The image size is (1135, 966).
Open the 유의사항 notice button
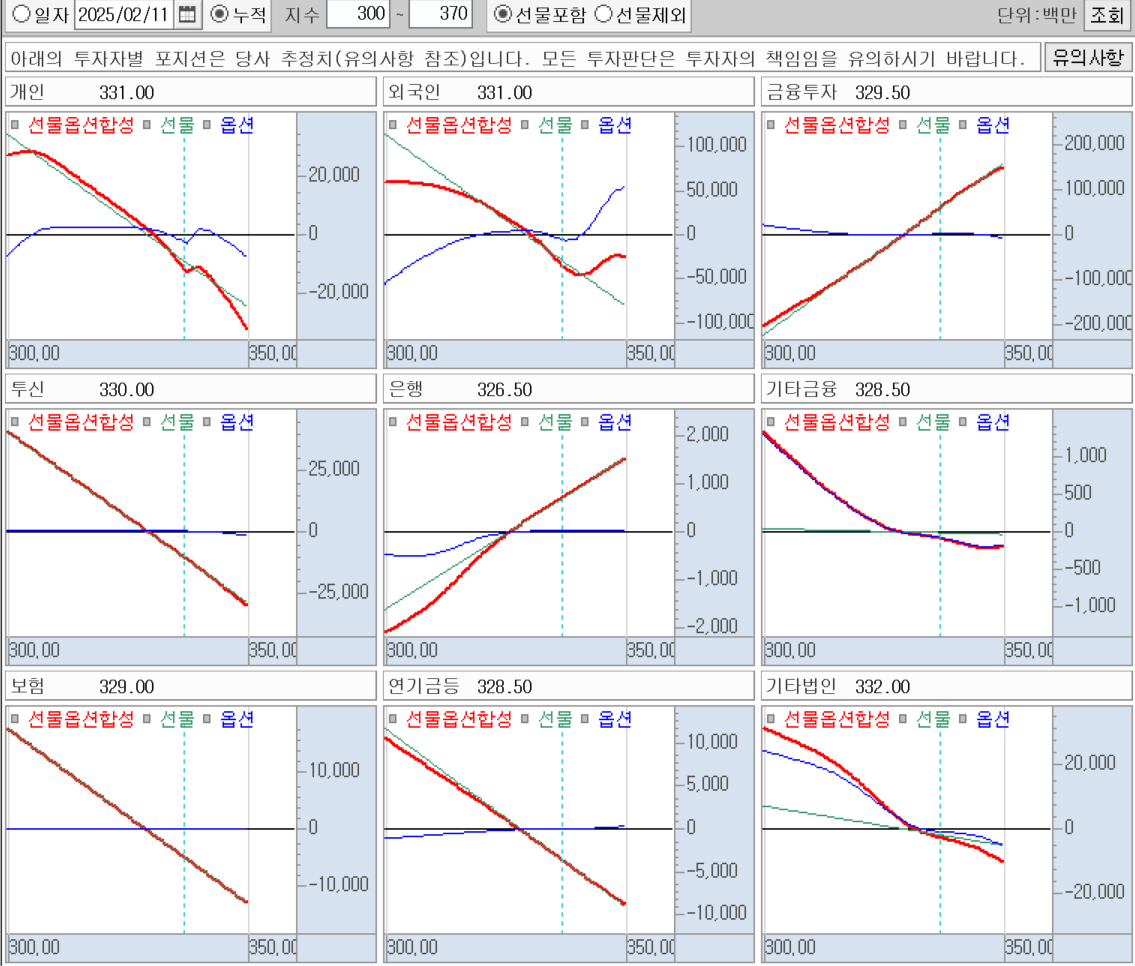pyautogui.click(x=1087, y=57)
